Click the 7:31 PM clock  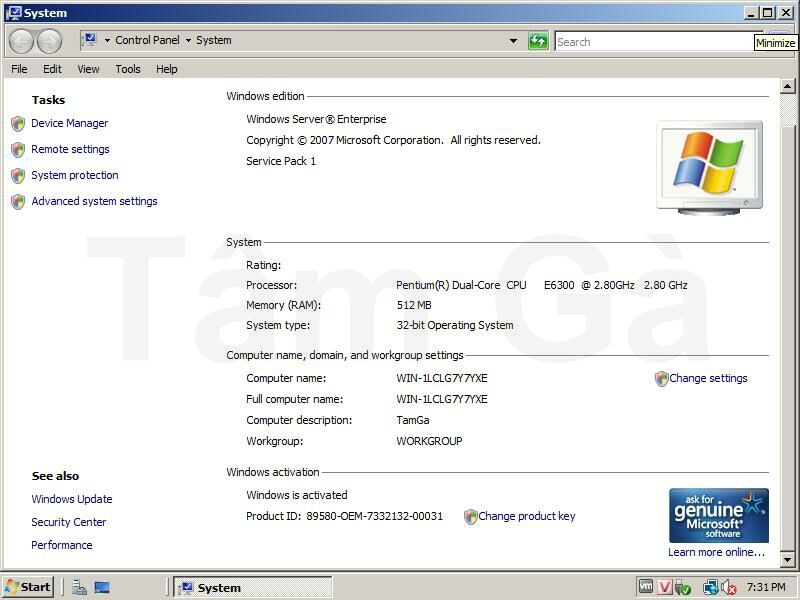point(766,587)
